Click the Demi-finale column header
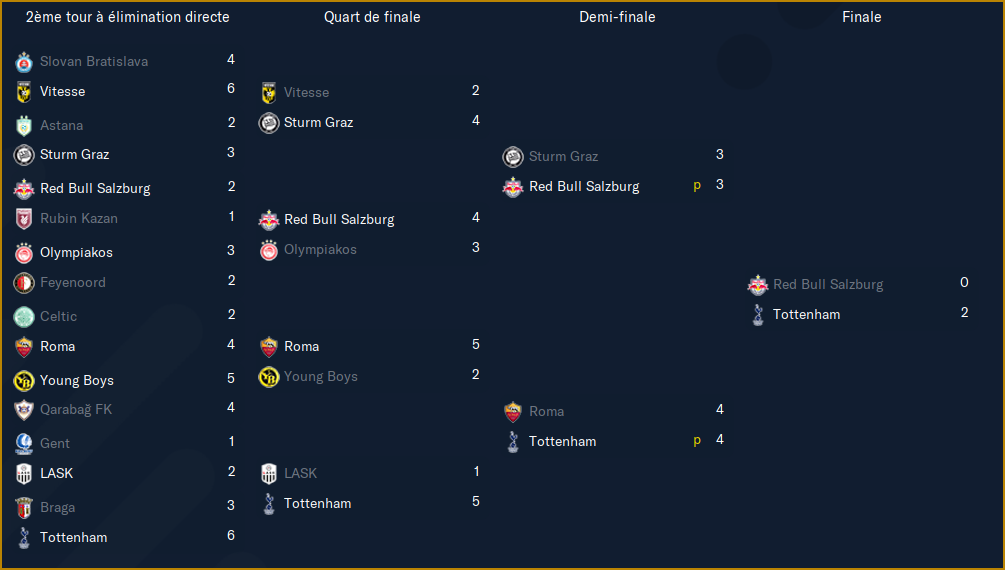Screen dimensions: 1005x570 click(617, 17)
